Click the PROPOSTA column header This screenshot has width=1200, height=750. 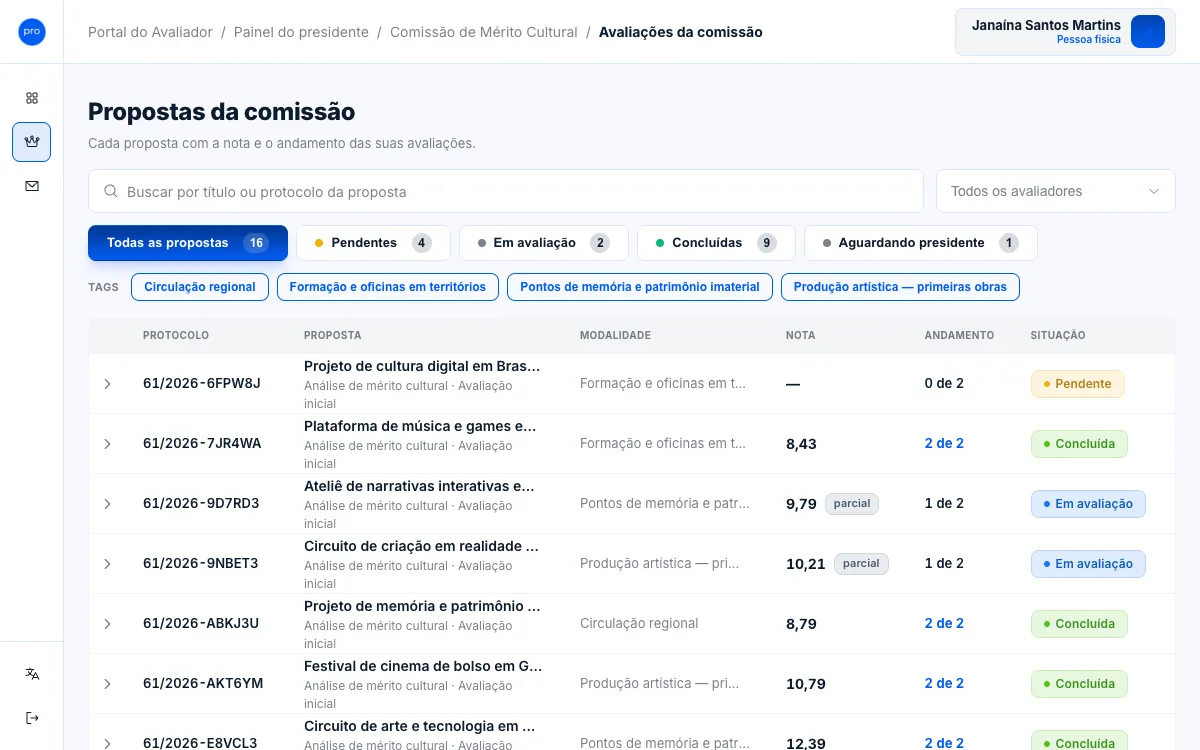333,335
